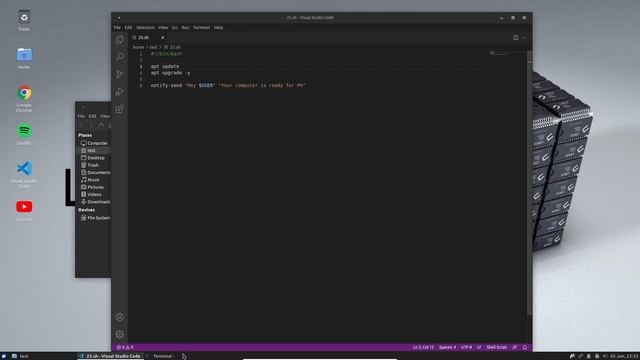Place cursor on apt upgrade -y line

(170, 73)
